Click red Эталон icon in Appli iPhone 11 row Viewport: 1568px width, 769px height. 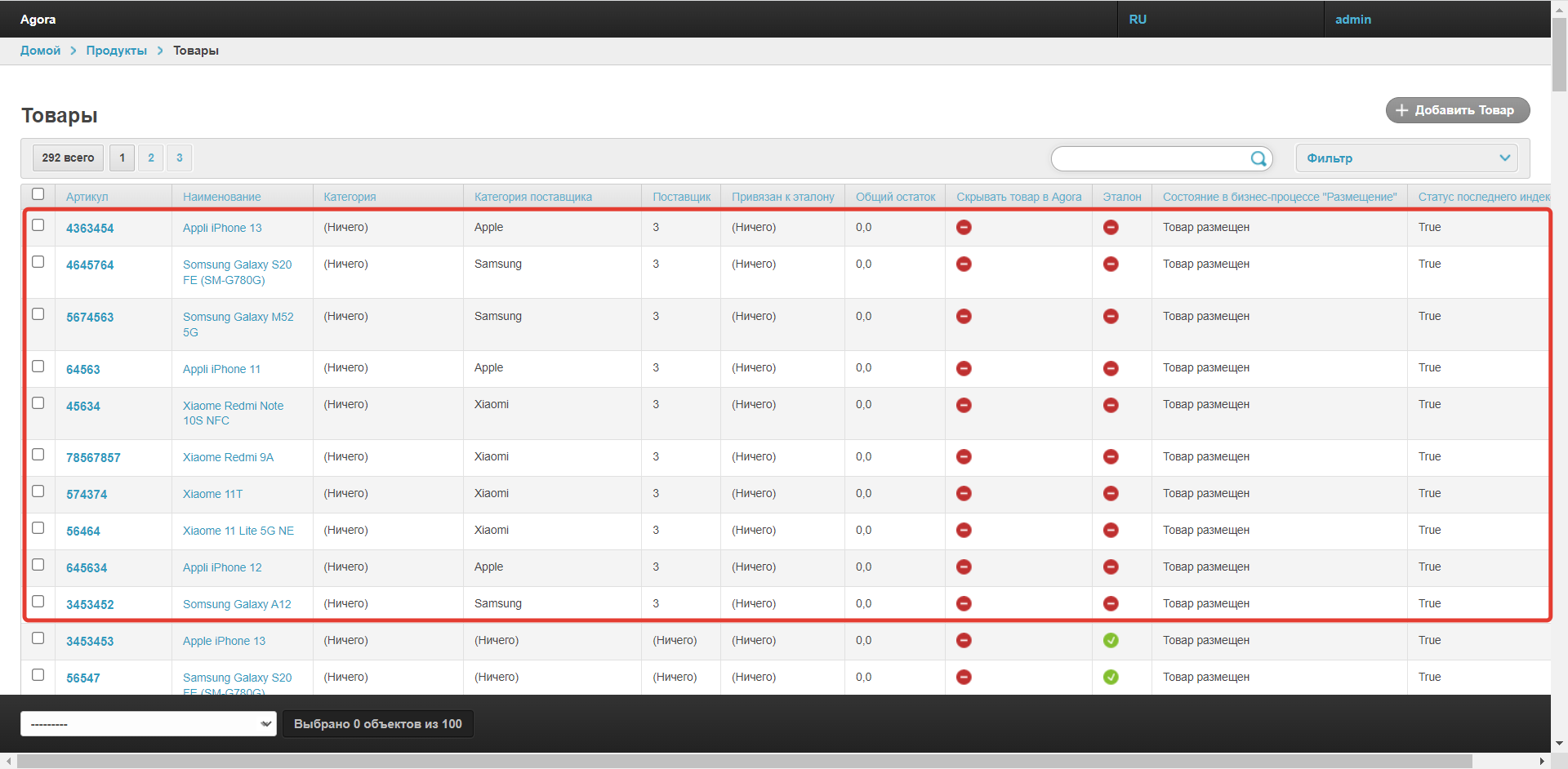point(1111,369)
